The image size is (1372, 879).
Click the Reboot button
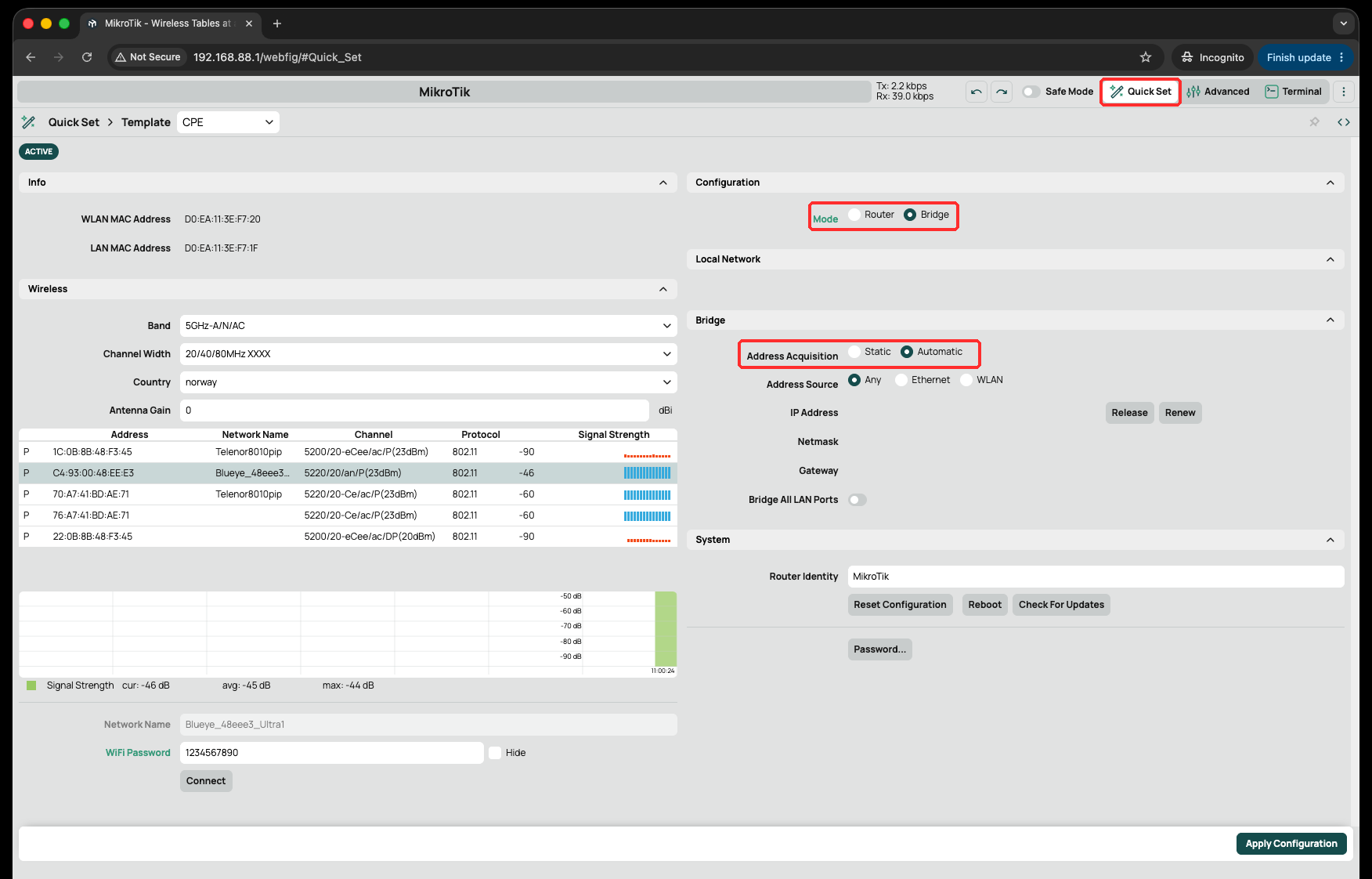pyautogui.click(x=984, y=605)
